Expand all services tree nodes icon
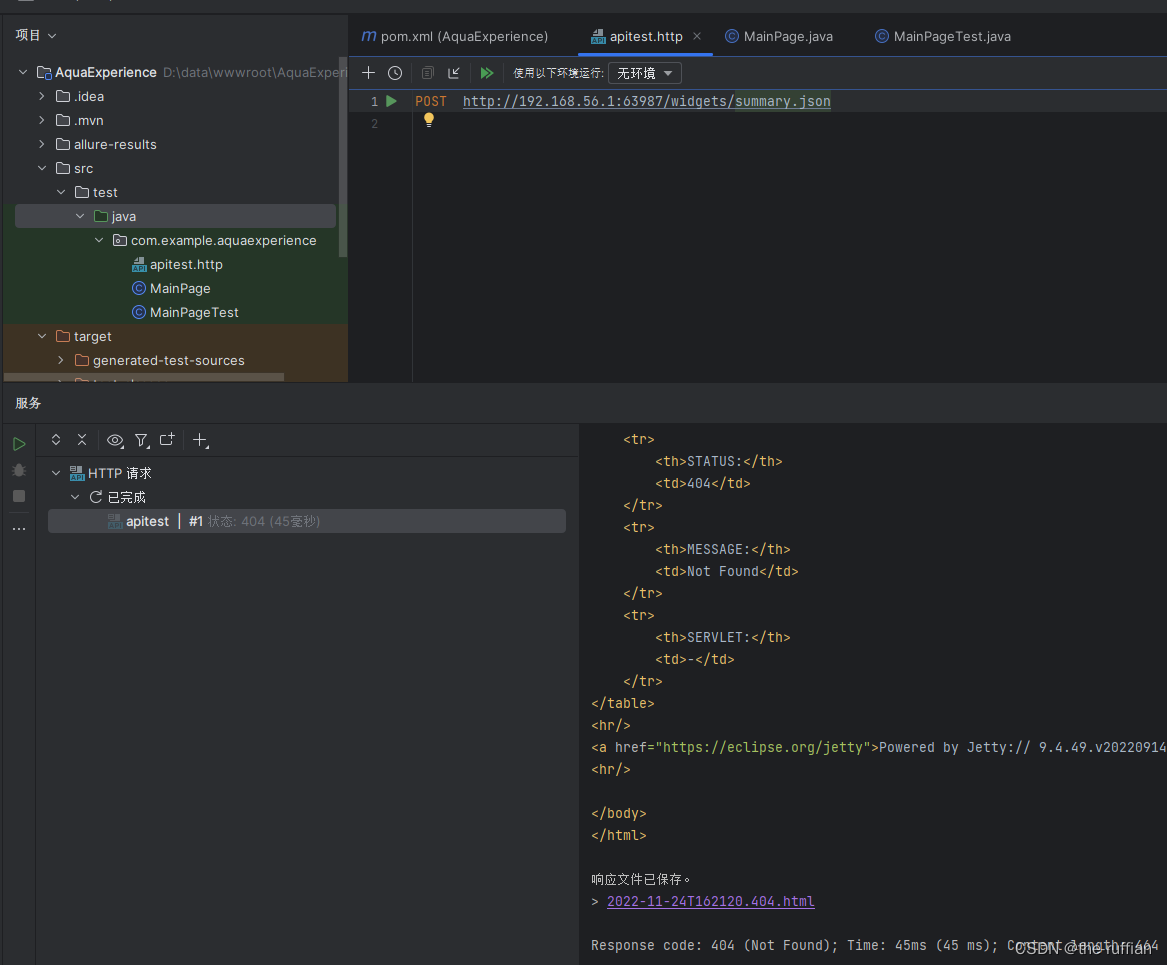1167x965 pixels. (56, 440)
